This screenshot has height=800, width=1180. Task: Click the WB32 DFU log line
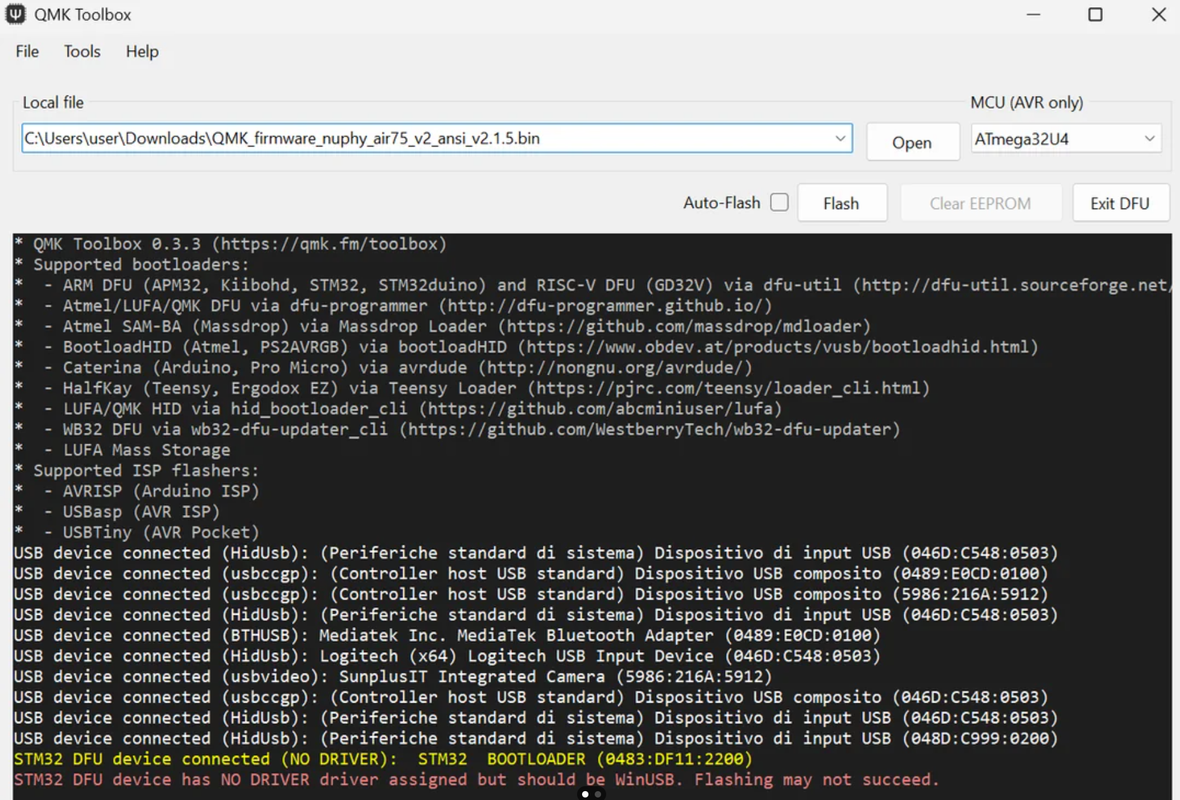click(457, 429)
